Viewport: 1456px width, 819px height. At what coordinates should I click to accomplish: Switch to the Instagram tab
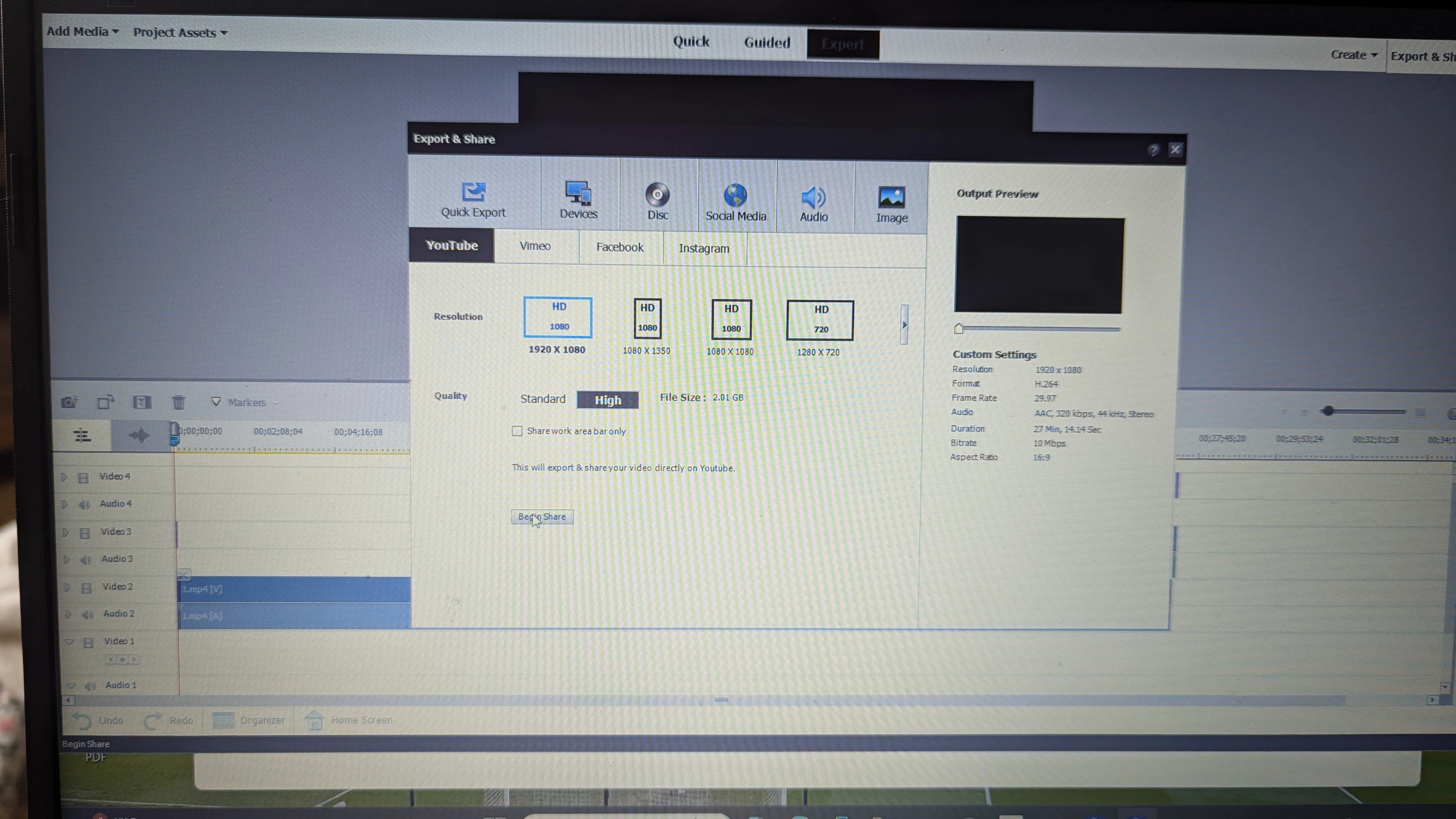pyautogui.click(x=704, y=249)
